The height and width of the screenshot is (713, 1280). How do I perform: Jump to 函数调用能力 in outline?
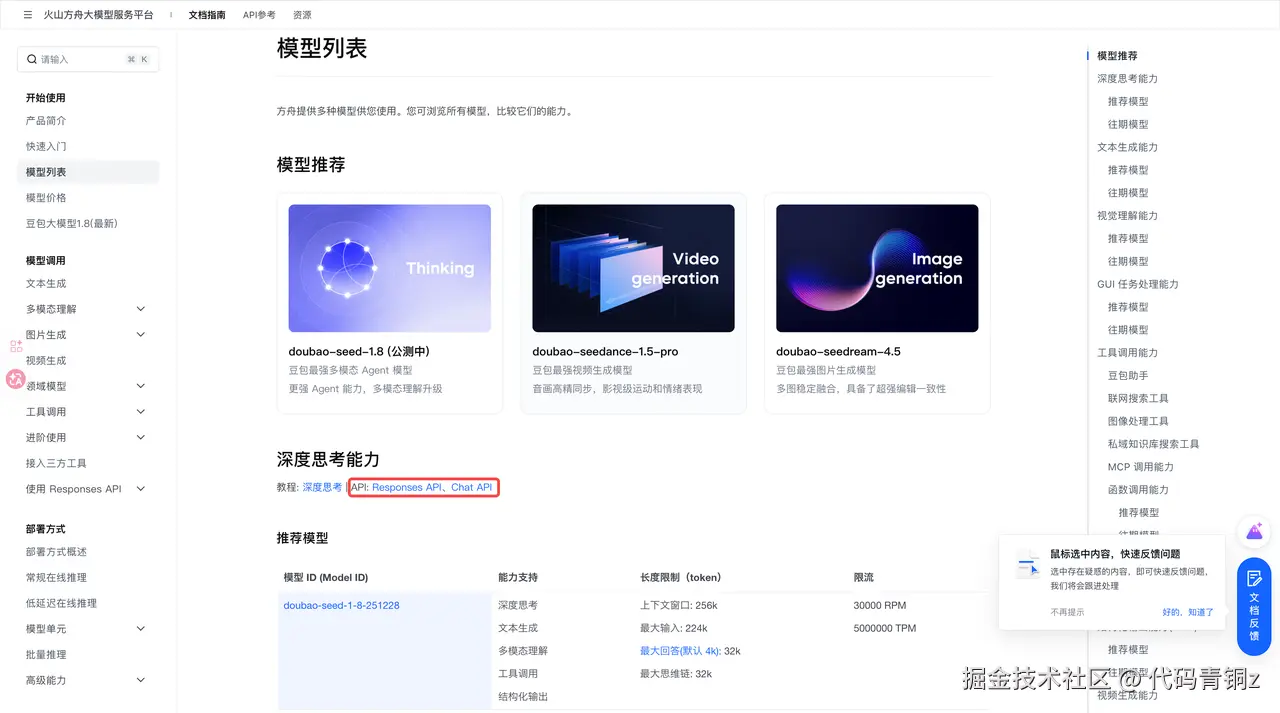[x=1138, y=490]
